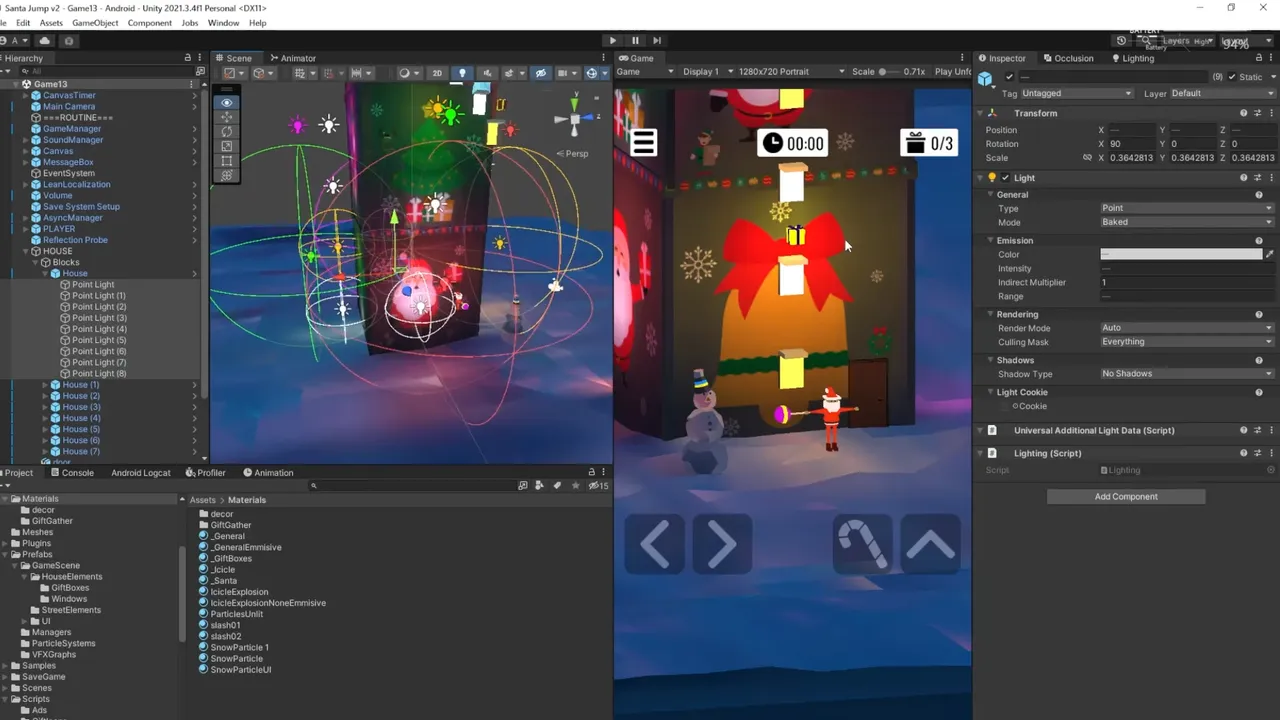The height and width of the screenshot is (720, 1280).
Task: Pick color with the eyedropper icon
Action: pyautogui.click(x=1270, y=254)
